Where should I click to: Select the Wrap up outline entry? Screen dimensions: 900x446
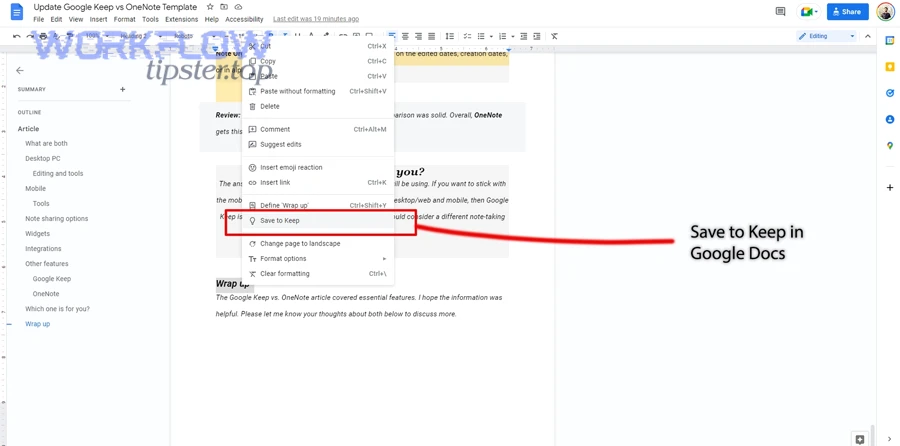click(x=37, y=324)
